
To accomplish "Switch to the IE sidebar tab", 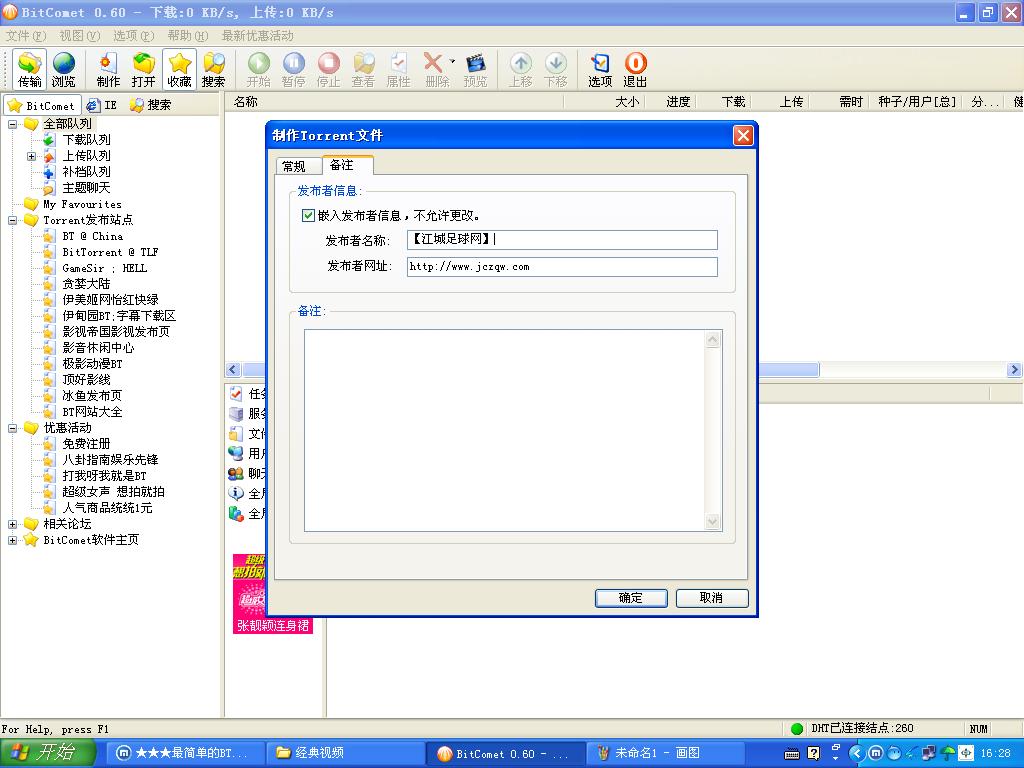I will (103, 105).
